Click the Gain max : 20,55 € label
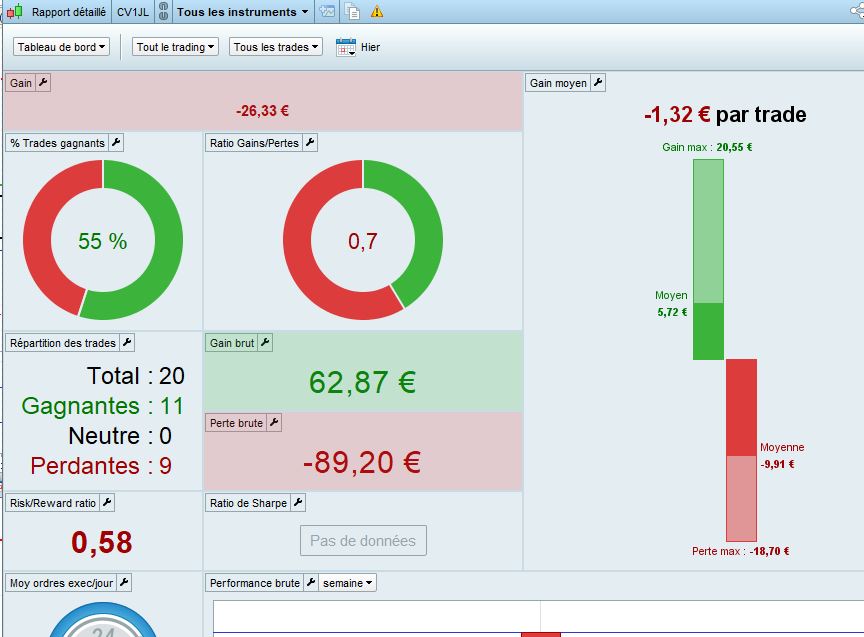 707,147
